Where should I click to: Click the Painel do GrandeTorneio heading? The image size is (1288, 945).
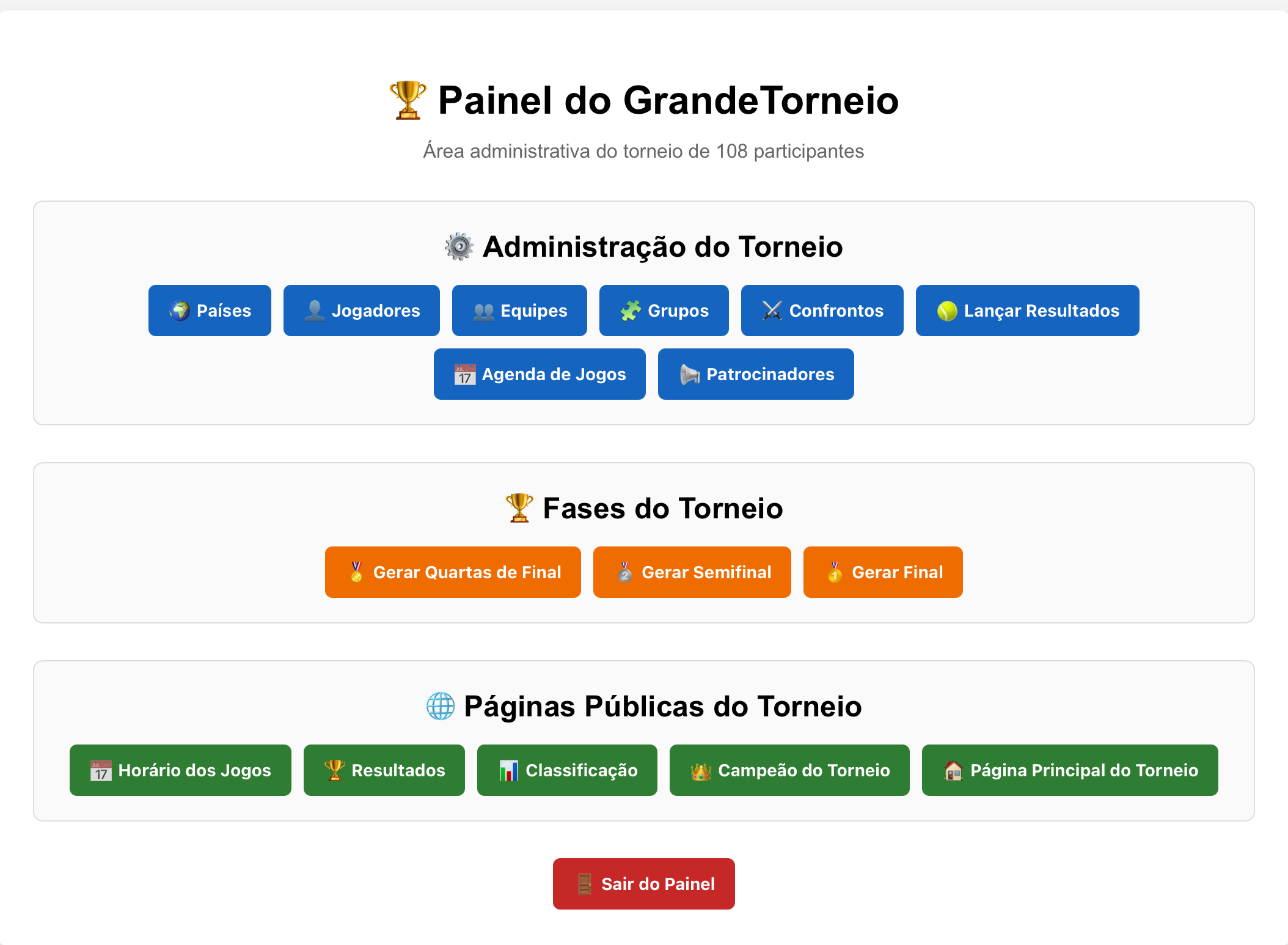click(x=668, y=100)
